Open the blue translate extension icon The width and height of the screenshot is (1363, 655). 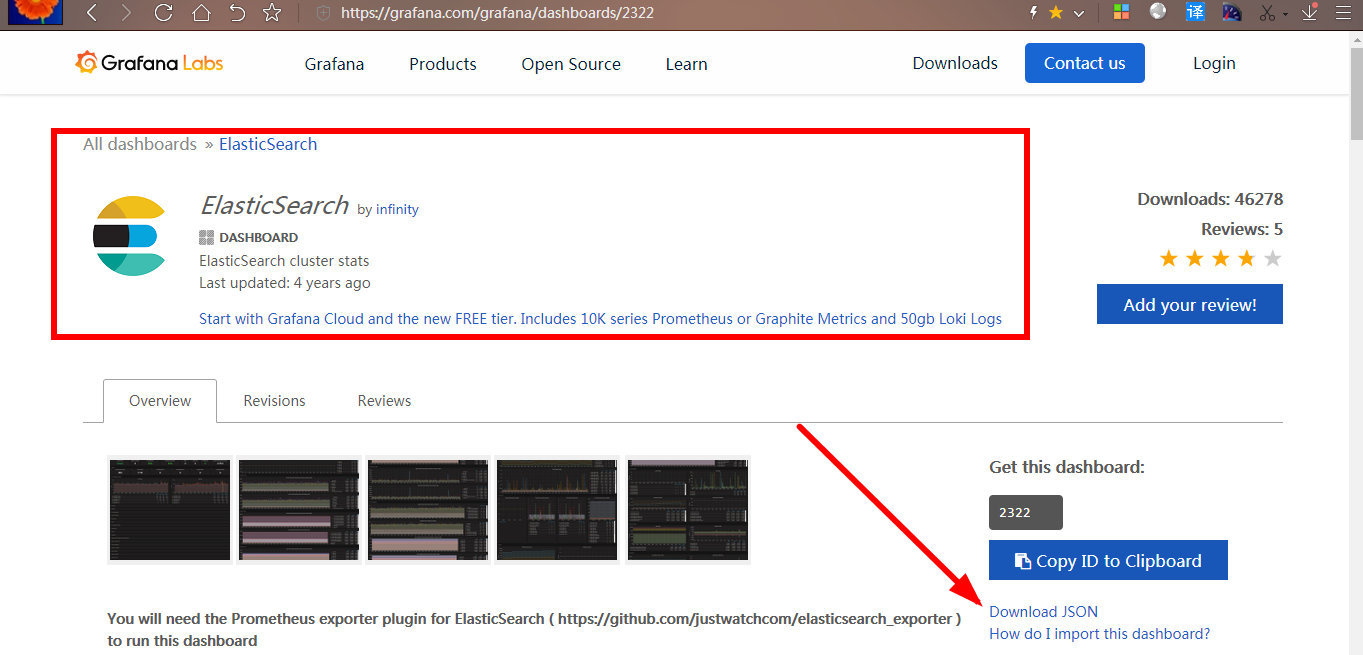[x=1195, y=12]
